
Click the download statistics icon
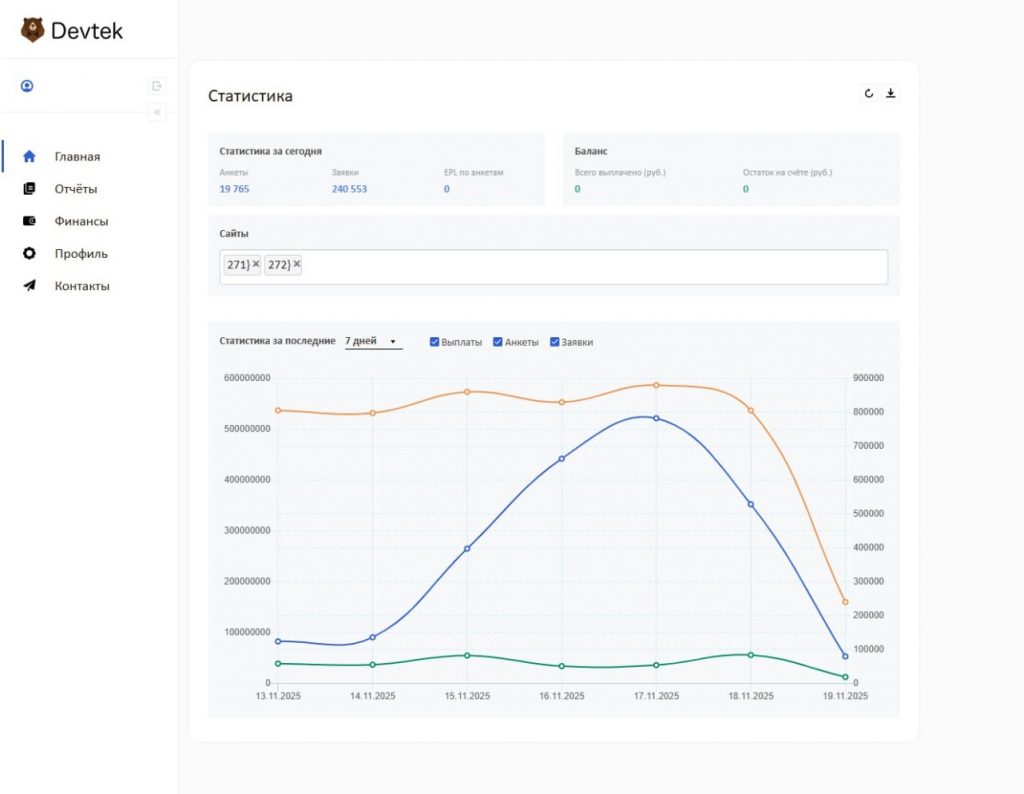click(x=891, y=94)
